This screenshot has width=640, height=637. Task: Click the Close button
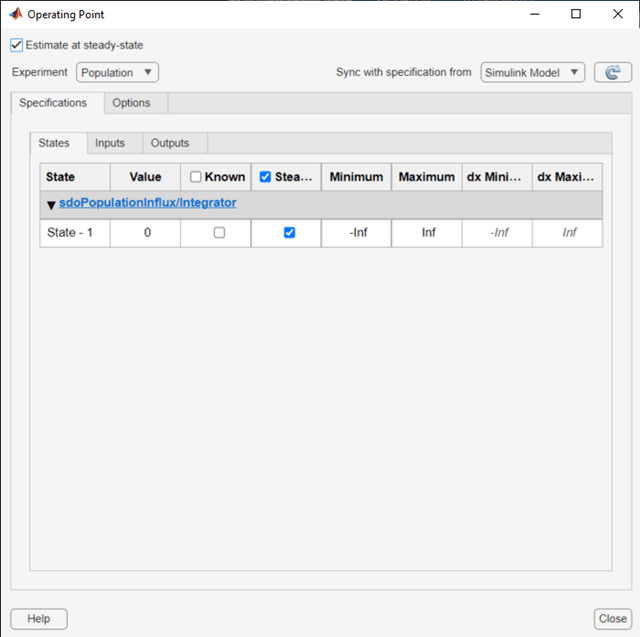(x=613, y=619)
